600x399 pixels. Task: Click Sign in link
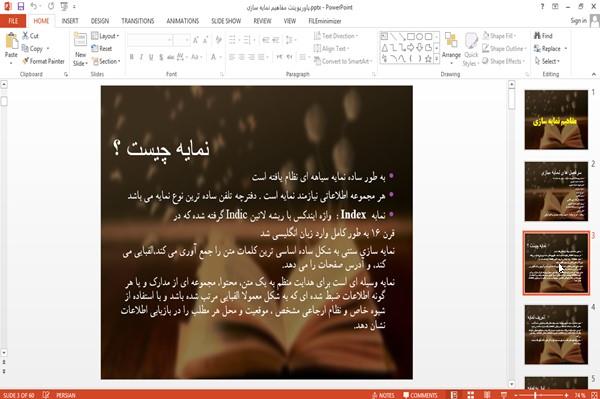pyautogui.click(x=578, y=21)
